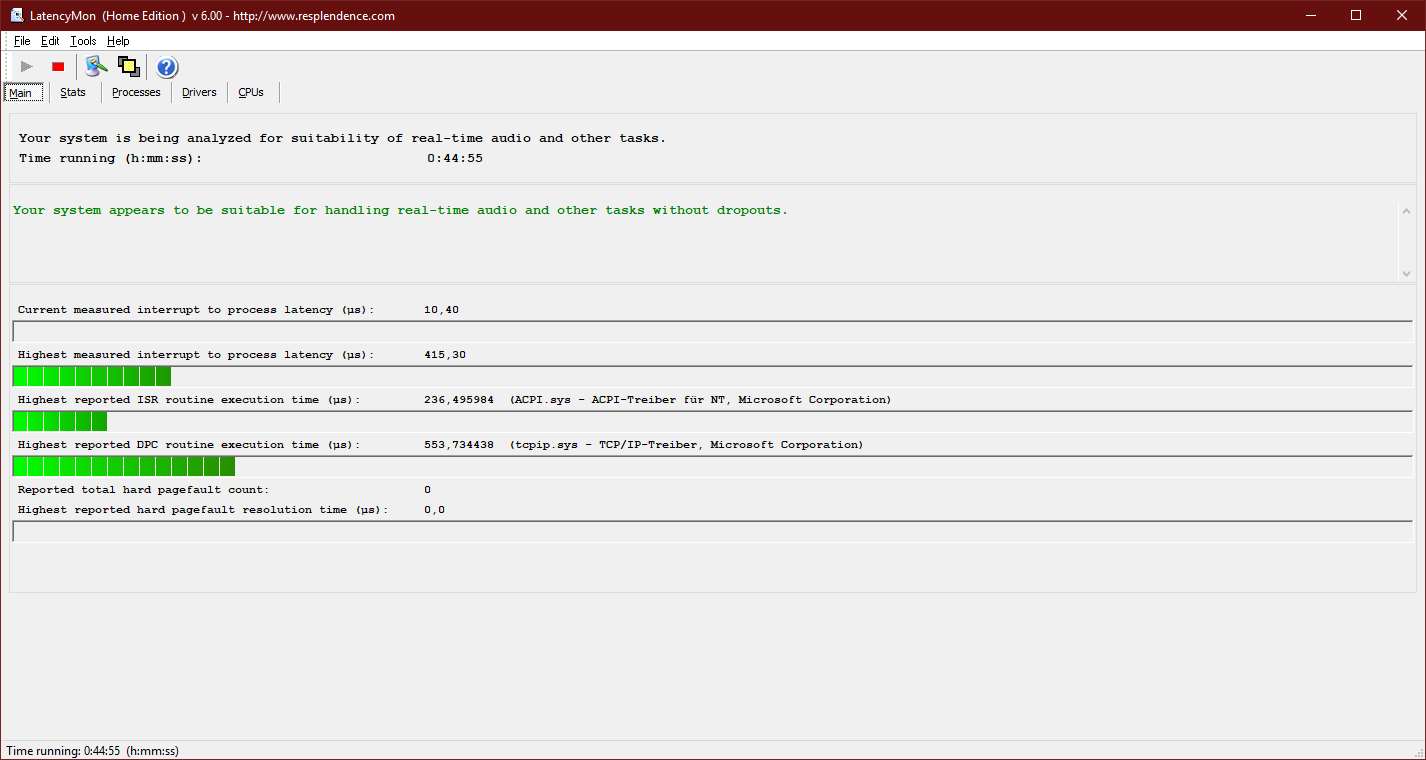
Task: Click the tcpip.sys driver description text
Action: [x=686, y=445]
